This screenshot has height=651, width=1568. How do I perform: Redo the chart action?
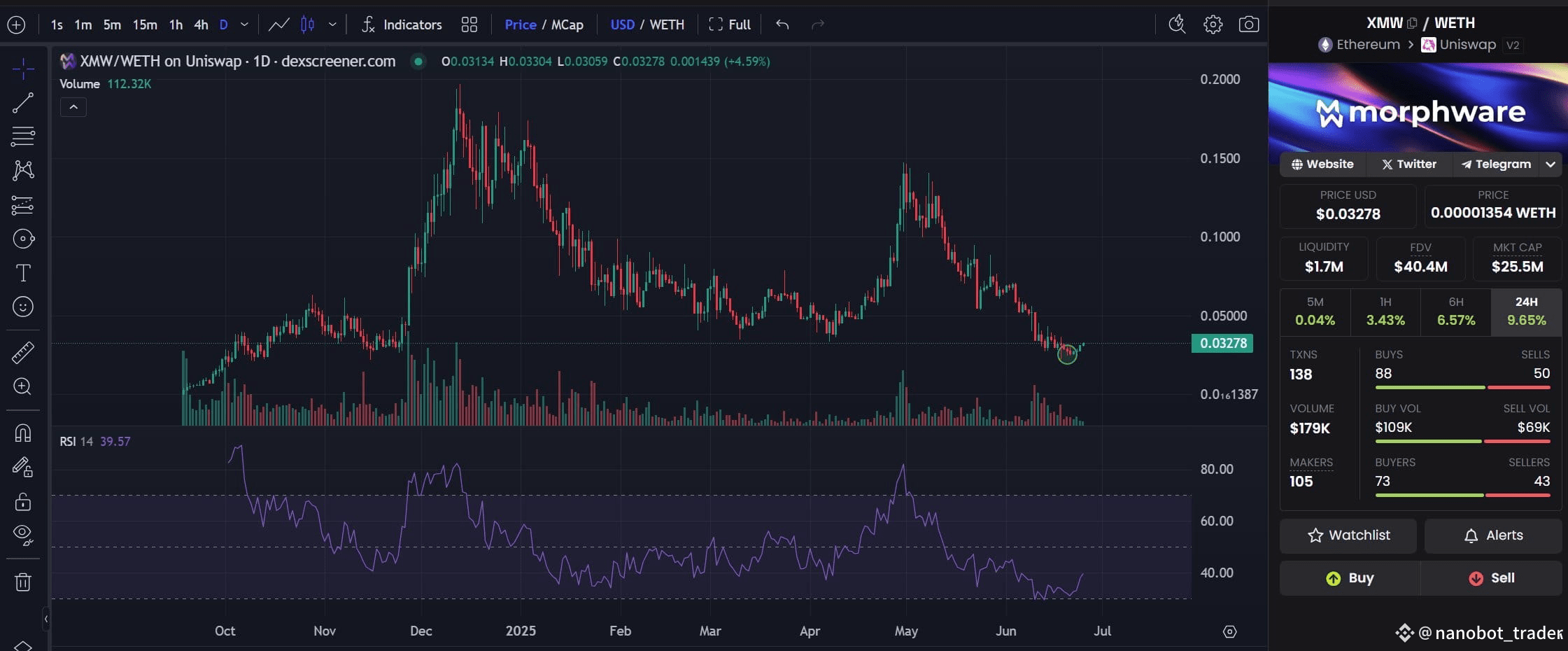pos(818,25)
